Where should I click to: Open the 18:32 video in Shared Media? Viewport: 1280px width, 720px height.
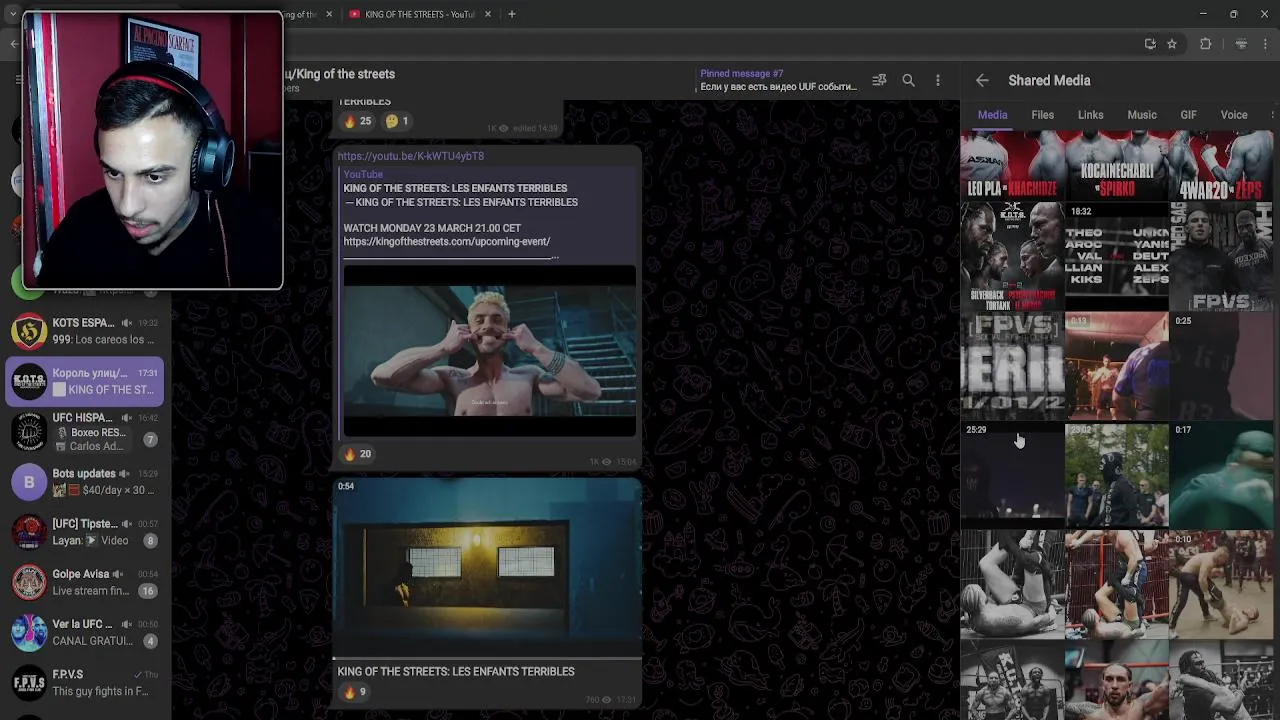tap(1116, 255)
